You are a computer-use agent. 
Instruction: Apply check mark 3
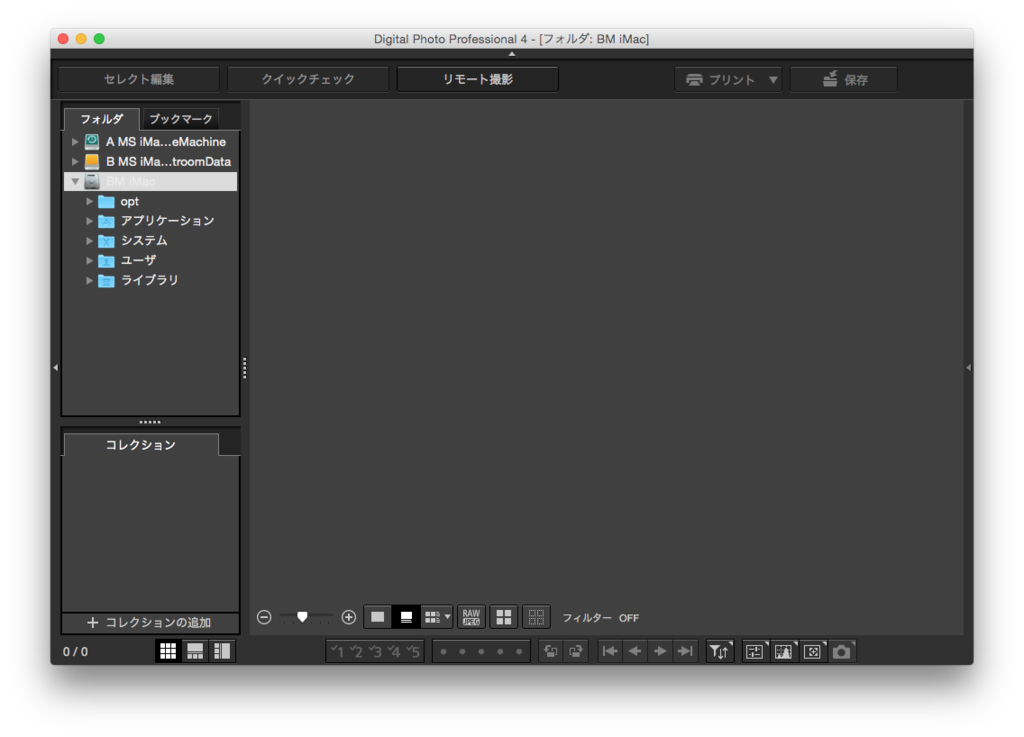click(x=375, y=651)
